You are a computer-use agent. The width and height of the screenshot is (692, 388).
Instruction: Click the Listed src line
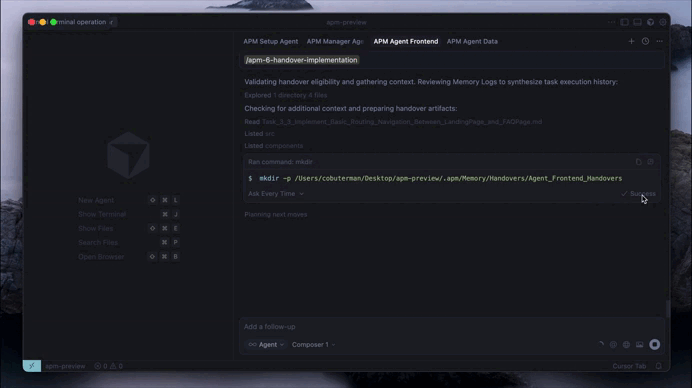pyautogui.click(x=260, y=134)
